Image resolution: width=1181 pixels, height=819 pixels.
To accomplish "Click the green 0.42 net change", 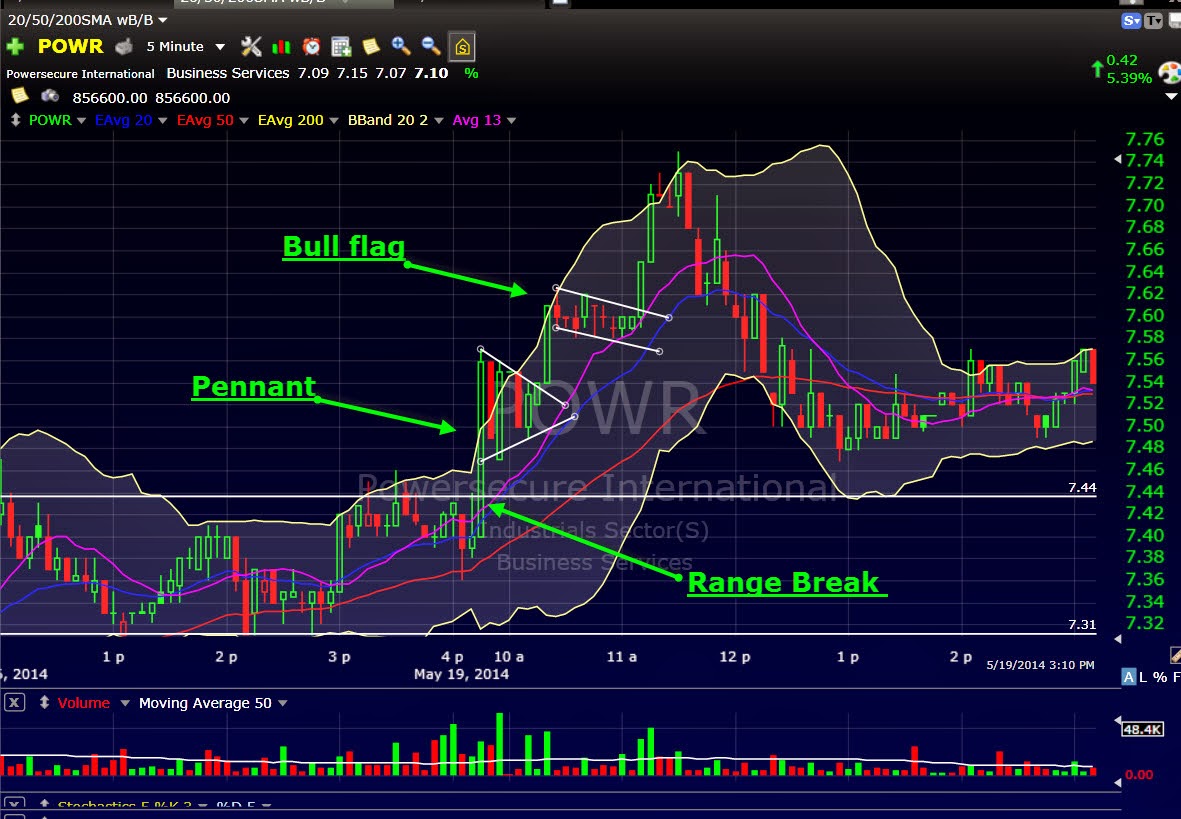I will [x=1121, y=60].
